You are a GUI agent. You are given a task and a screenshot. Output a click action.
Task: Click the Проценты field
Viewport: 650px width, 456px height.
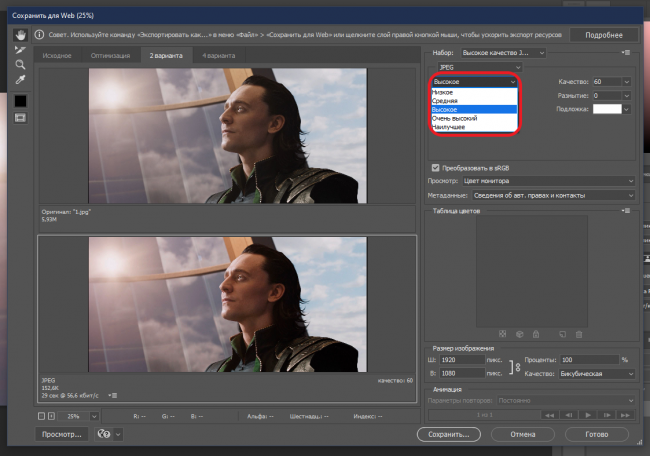coord(589,360)
